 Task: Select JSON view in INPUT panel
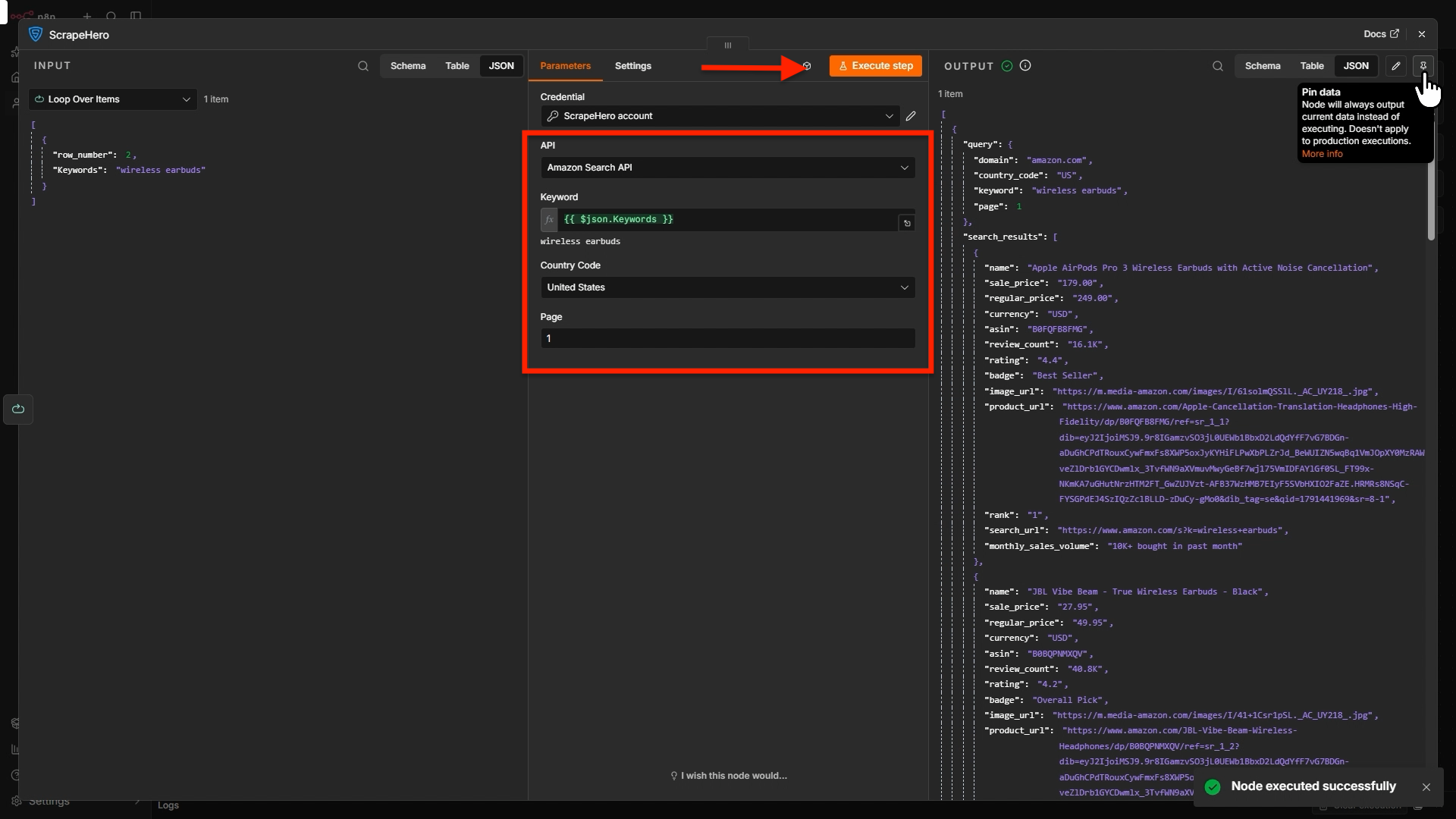pyautogui.click(x=501, y=66)
